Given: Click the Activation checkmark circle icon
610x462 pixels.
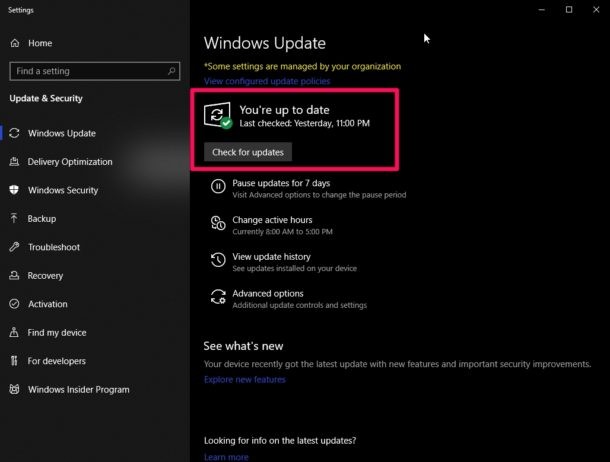Looking at the screenshot, I should 14,304.
